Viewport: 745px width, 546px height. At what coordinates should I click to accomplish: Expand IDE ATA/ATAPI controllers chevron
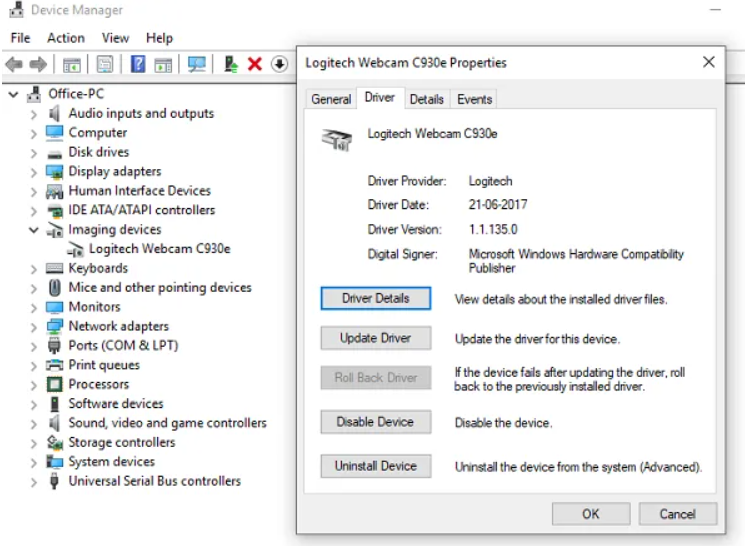(33, 211)
